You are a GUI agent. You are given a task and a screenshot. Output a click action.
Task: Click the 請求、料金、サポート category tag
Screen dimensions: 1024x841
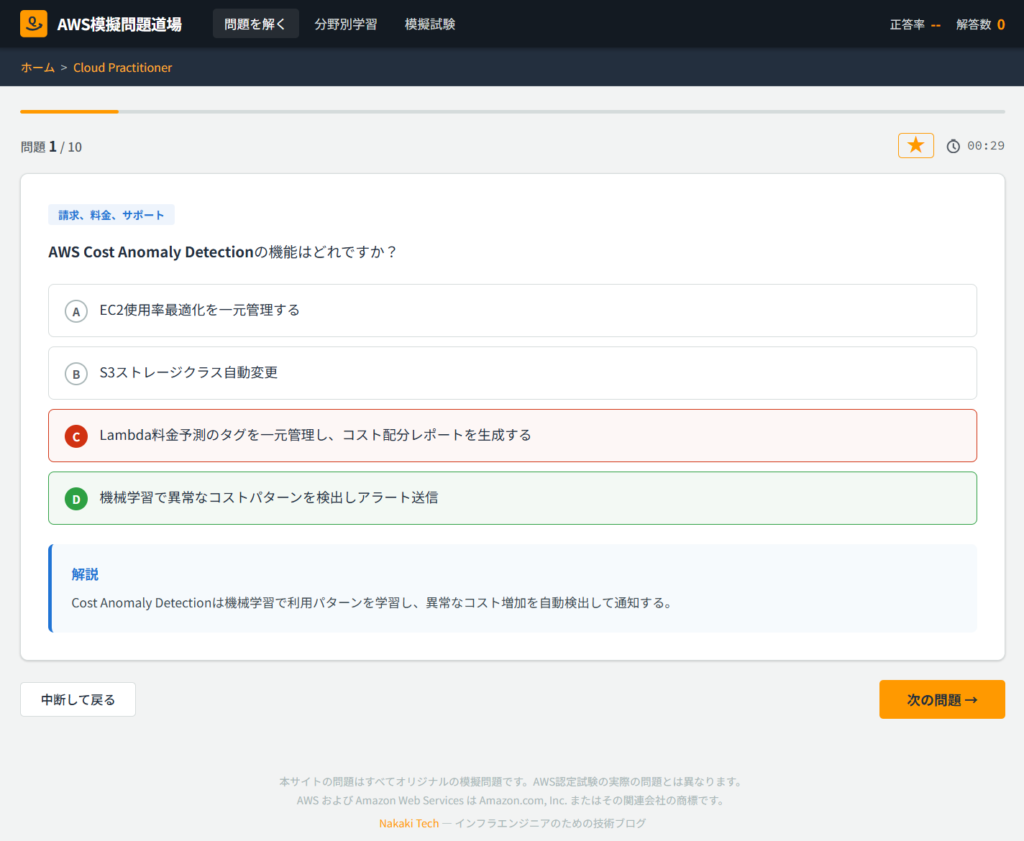point(111,215)
